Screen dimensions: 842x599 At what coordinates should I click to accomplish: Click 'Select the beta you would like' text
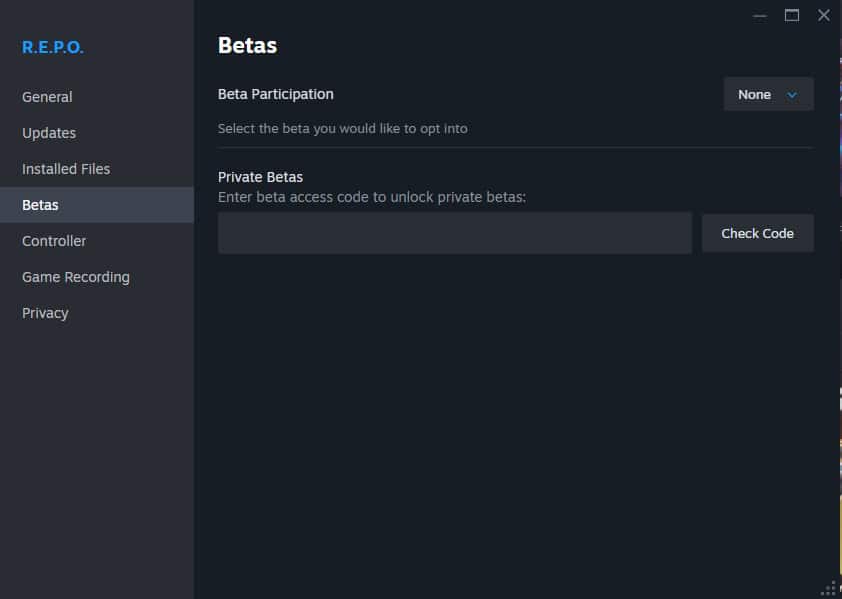pos(343,129)
